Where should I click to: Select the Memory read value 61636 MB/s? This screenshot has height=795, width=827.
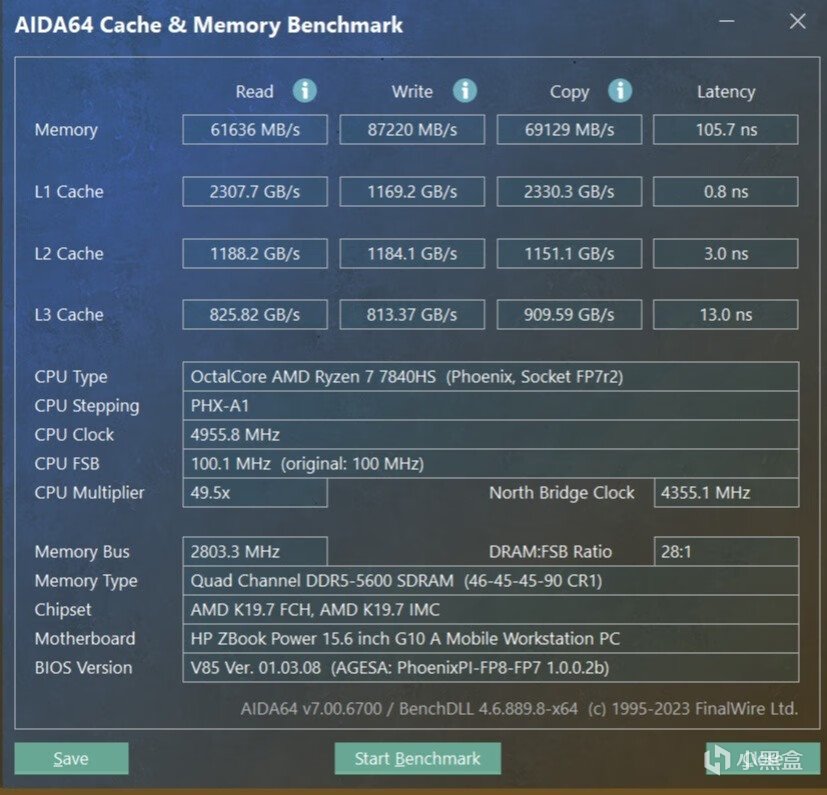point(255,129)
